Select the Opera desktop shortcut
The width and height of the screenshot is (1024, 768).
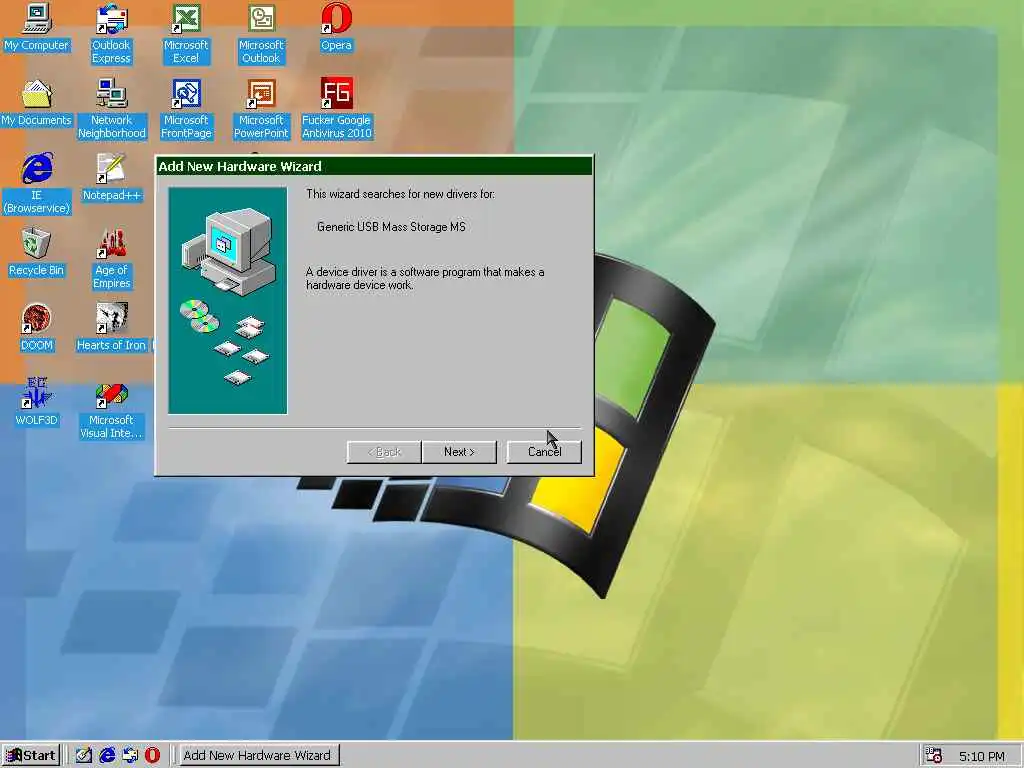336,27
